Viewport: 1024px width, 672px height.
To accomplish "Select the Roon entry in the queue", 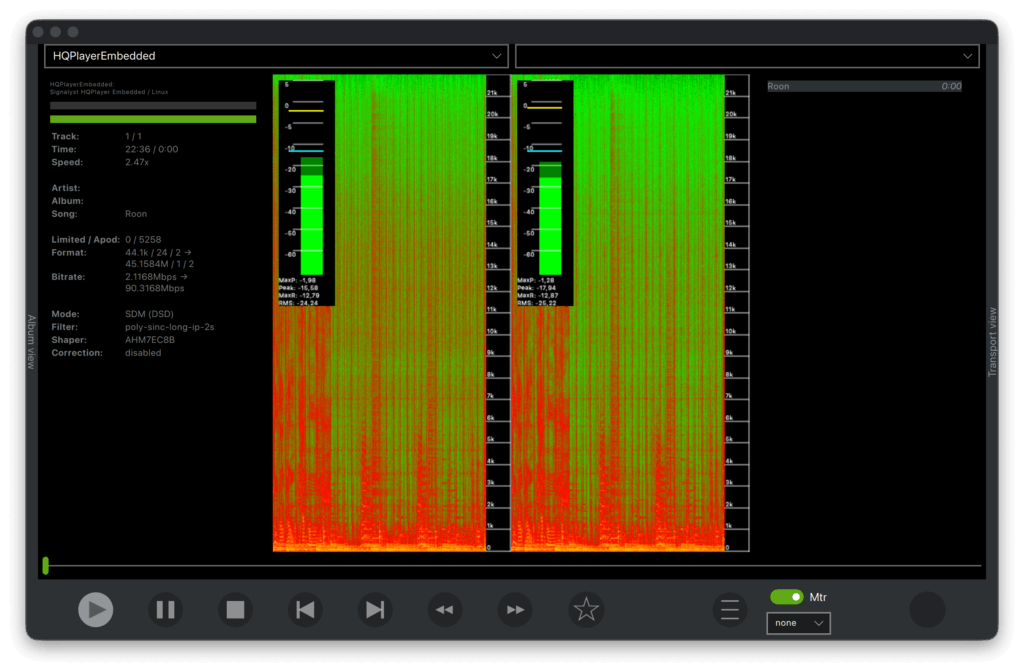I will [864, 86].
